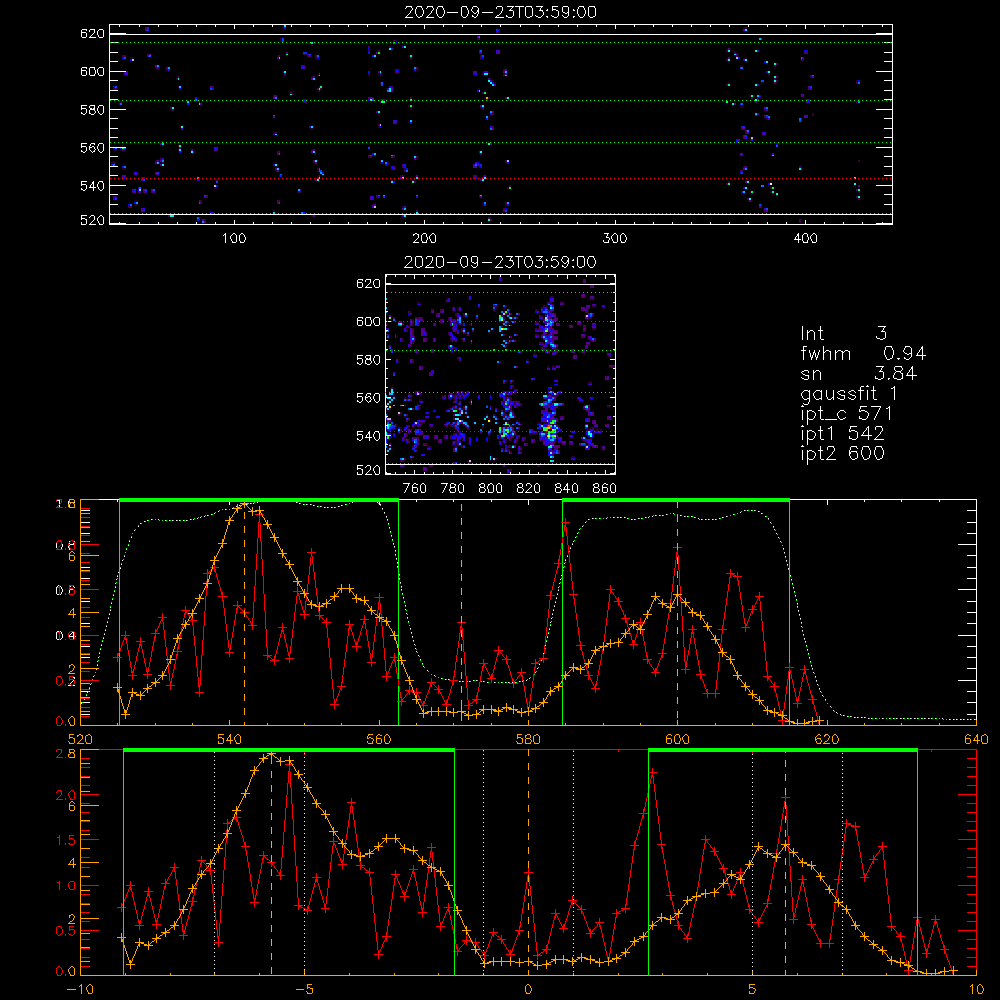Screen dimensions: 1000x1000
Task: Click the middle plot title 2020-09-23T03:59:00
Action: coord(501,262)
